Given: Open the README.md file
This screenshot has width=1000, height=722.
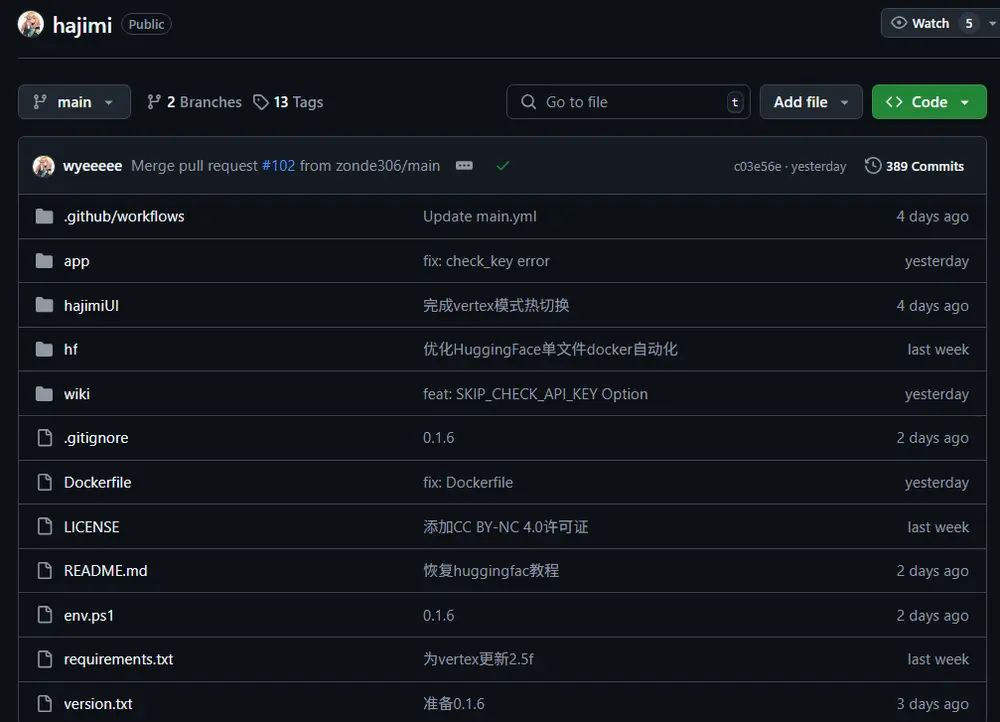Looking at the screenshot, I should tap(106, 570).
